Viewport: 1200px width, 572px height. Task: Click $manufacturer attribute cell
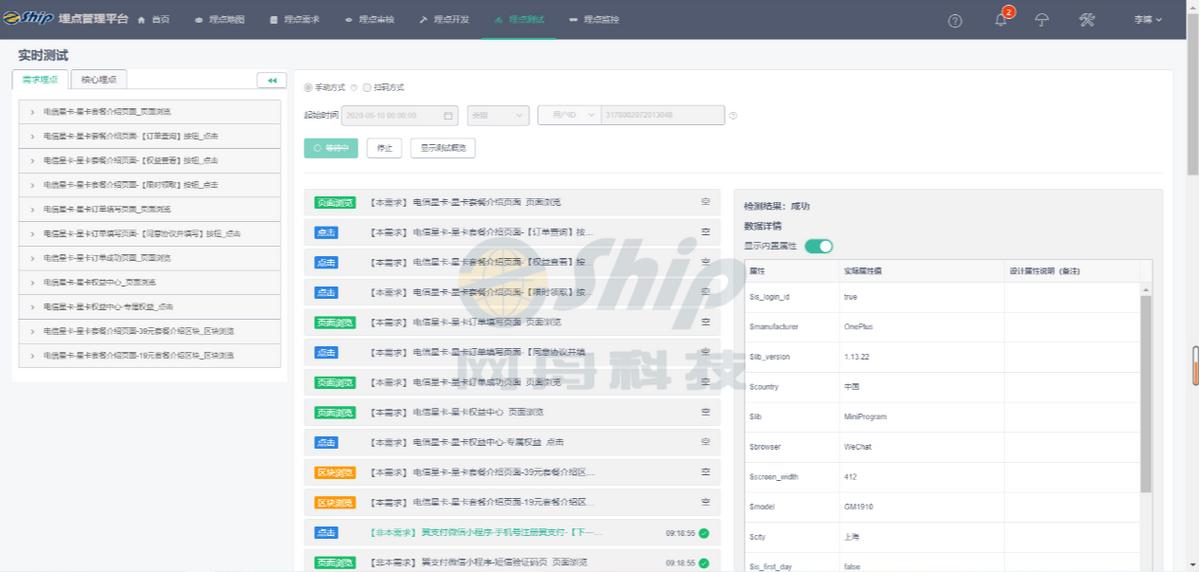click(793, 327)
